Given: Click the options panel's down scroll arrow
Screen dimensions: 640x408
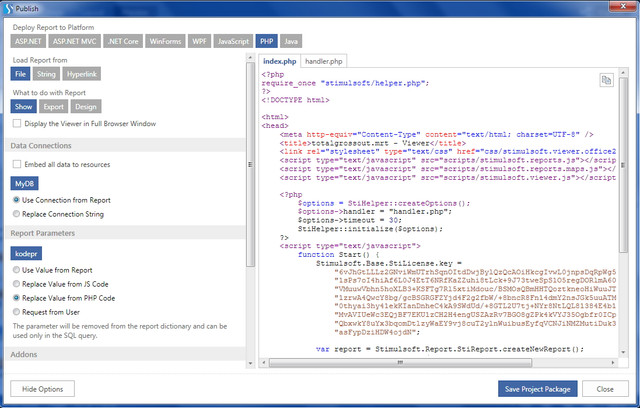Looking at the screenshot, I should 250,363.
